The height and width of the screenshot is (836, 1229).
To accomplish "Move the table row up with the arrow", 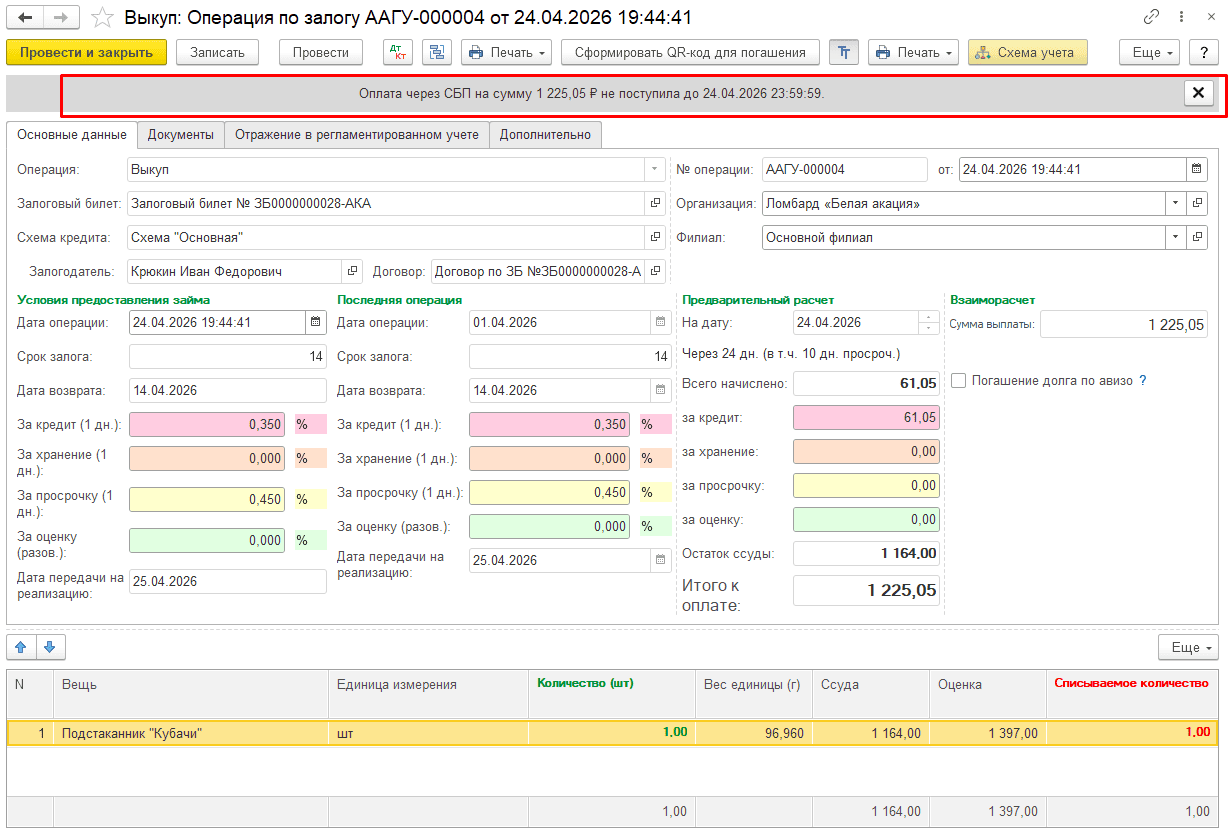I will tap(22, 647).
